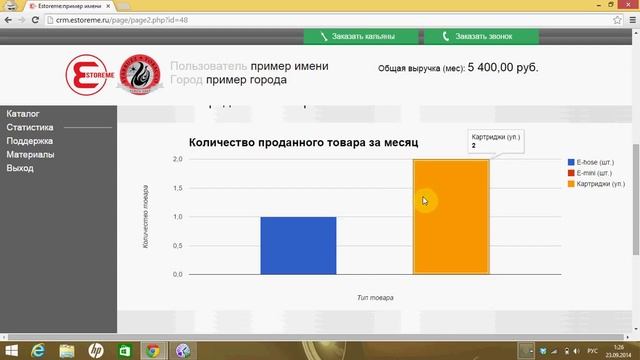Open the Windows Start button
The height and width of the screenshot is (360, 640).
tap(11, 351)
